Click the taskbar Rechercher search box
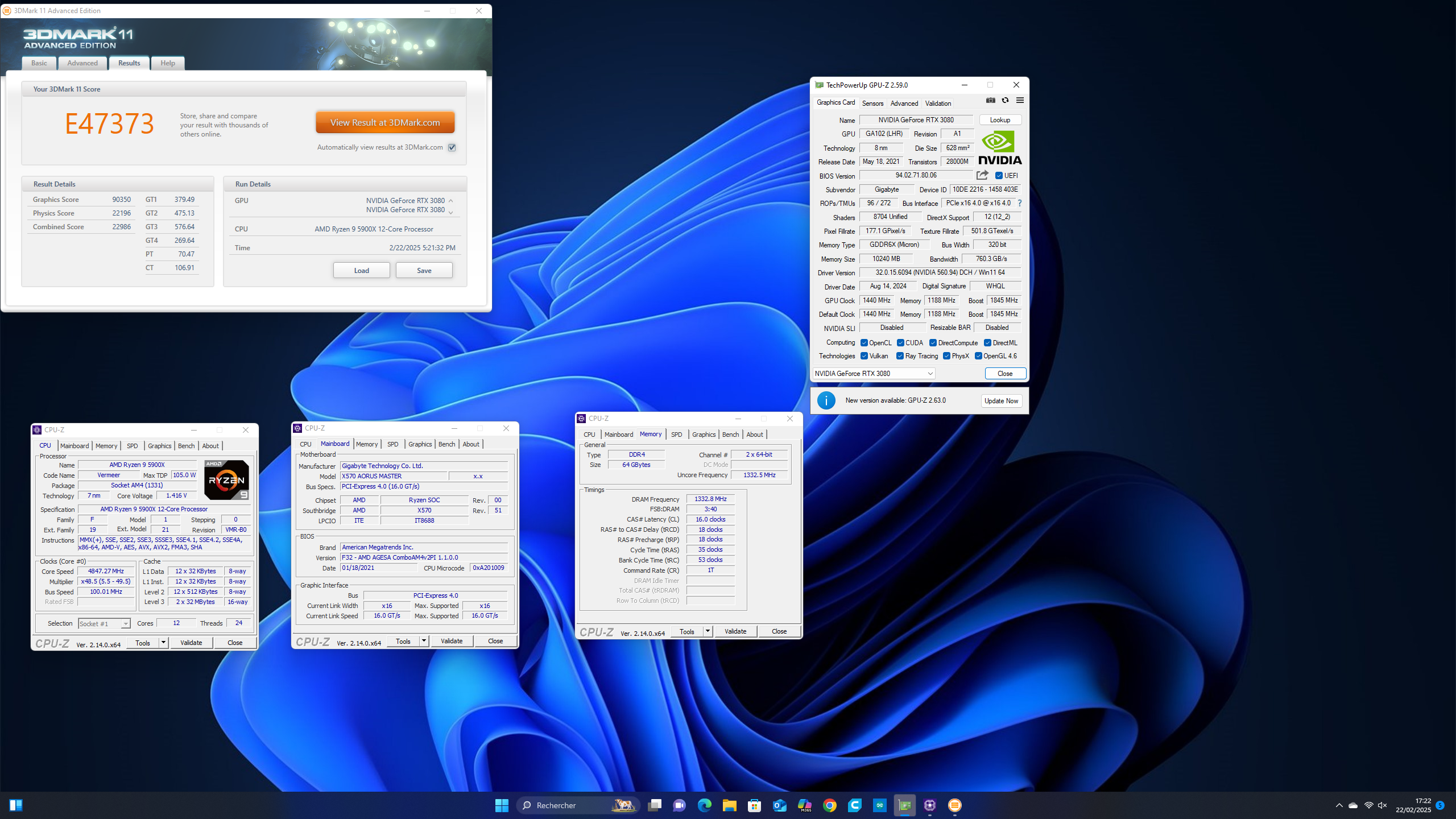 [578, 805]
